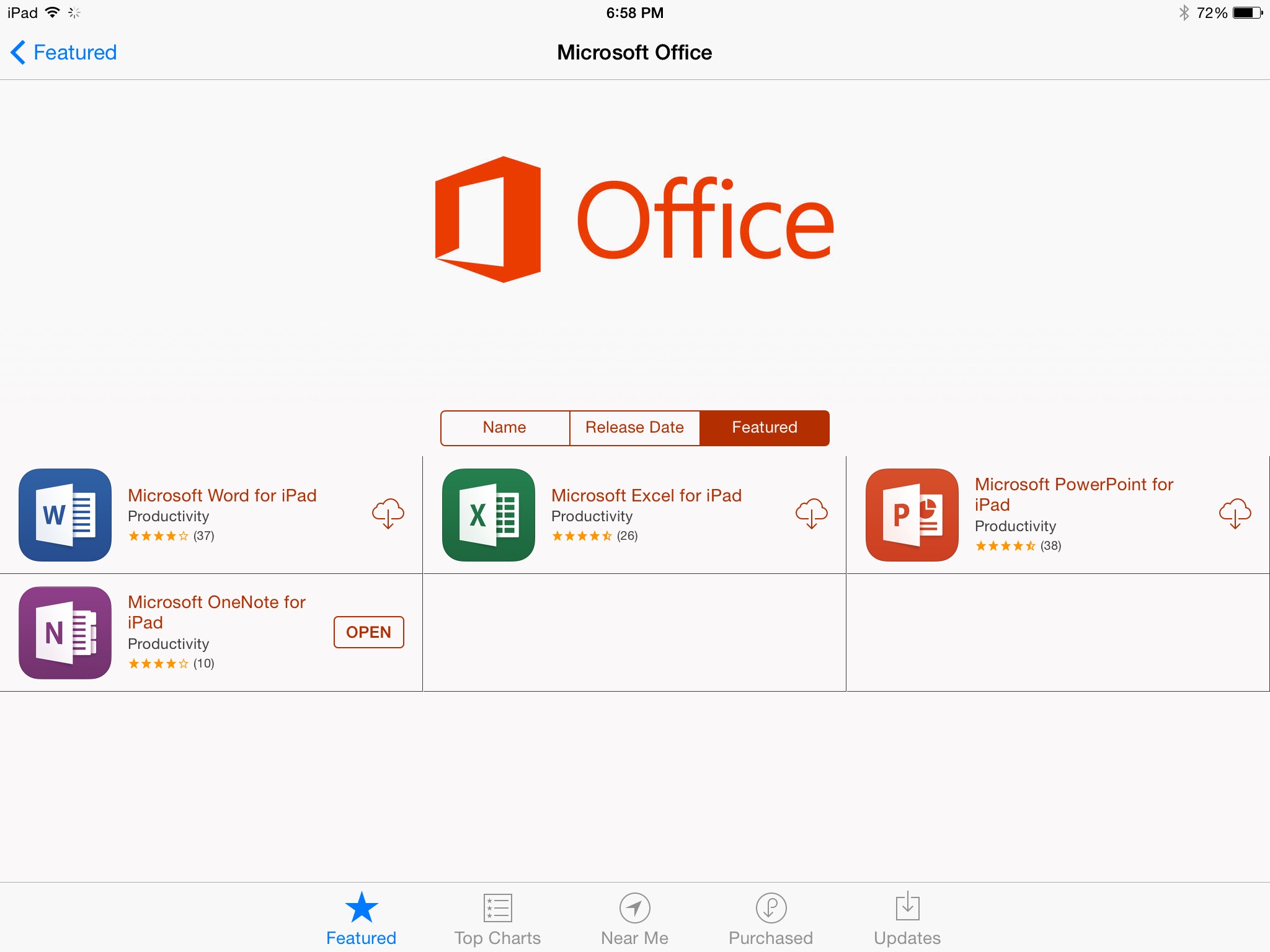The height and width of the screenshot is (952, 1270).
Task: Open Microsoft Word for iPad title link
Action: (x=222, y=495)
